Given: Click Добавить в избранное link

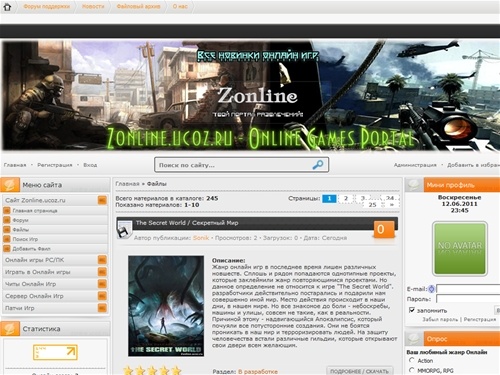Looking at the screenshot, I should pyautogui.click(x=474, y=165).
